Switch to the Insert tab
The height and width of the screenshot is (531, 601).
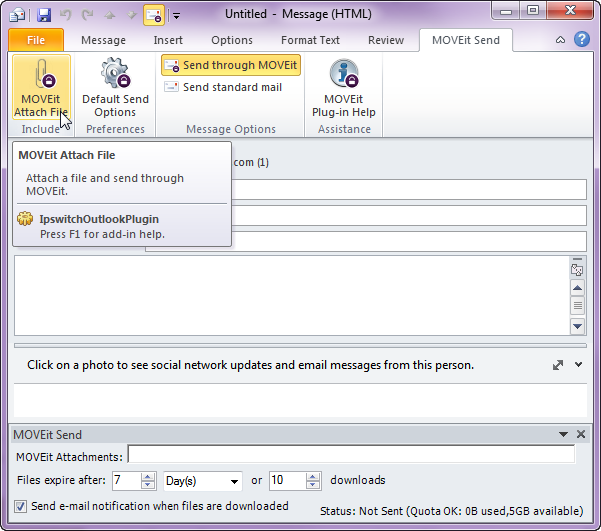pos(168,40)
